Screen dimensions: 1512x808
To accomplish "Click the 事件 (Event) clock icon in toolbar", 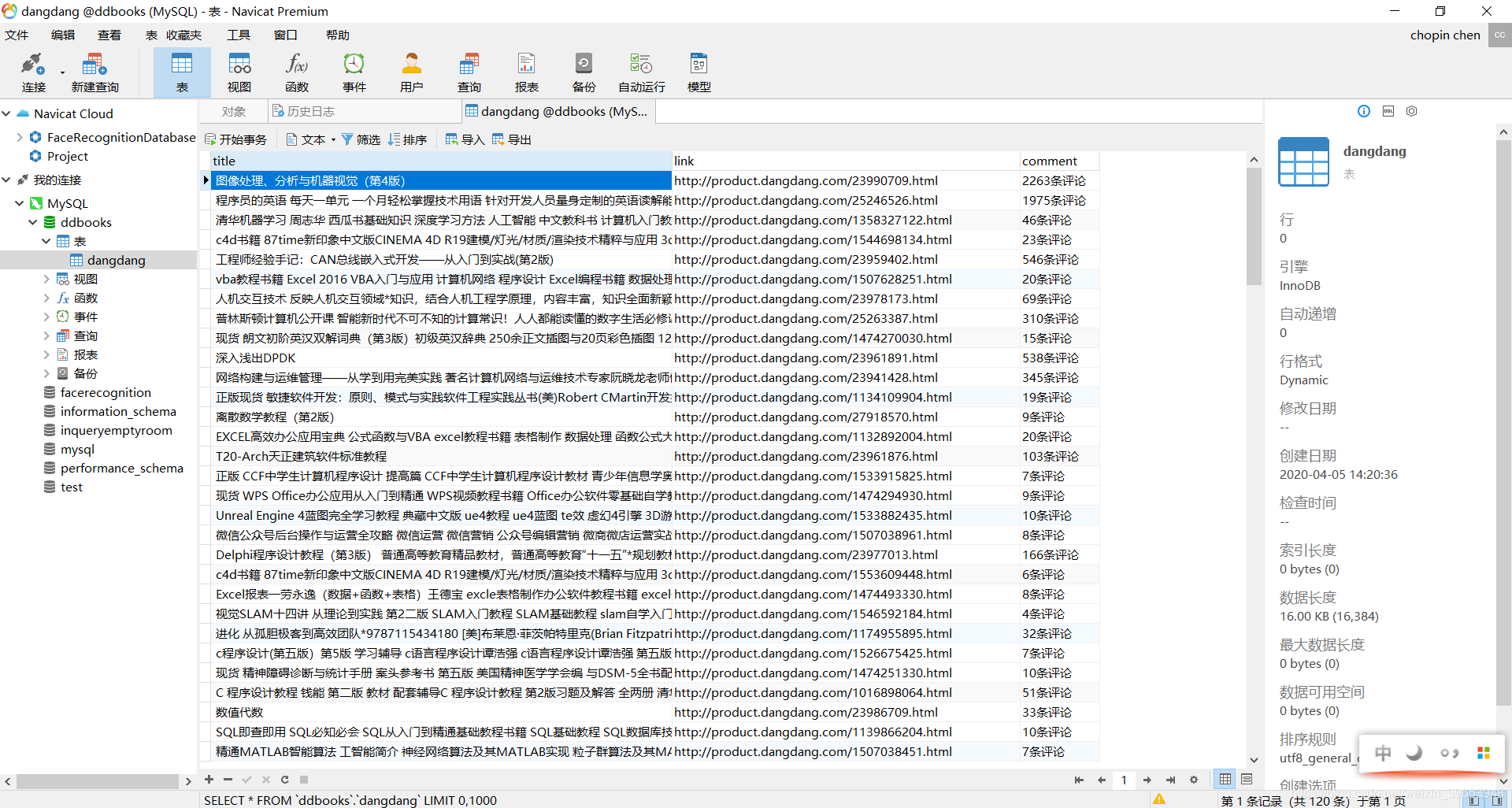I will (354, 72).
